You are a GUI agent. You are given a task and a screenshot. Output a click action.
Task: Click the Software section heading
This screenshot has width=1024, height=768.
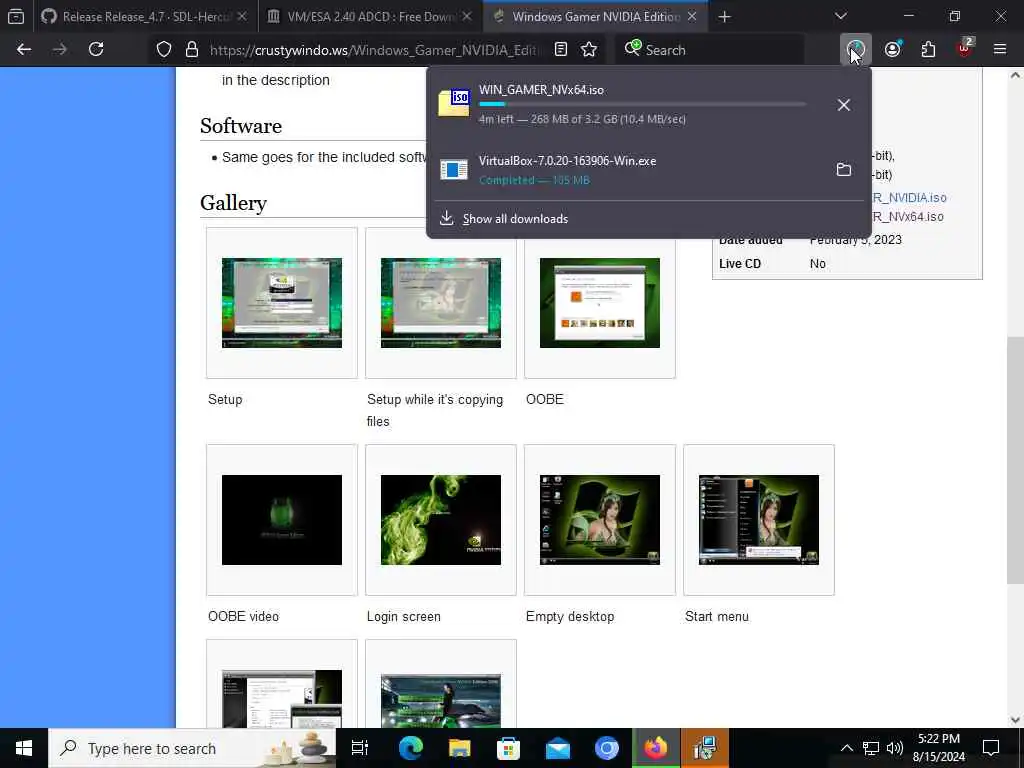241,125
